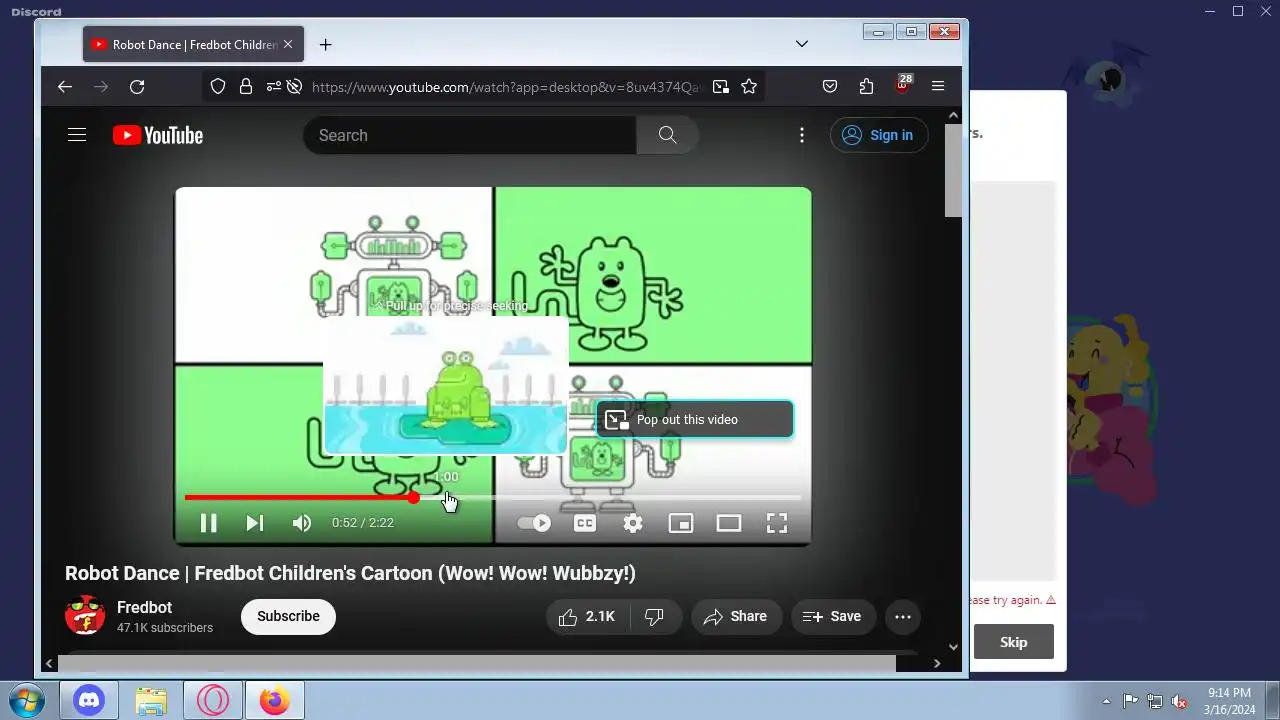This screenshot has height=720, width=1280.
Task: Open Firefox extensions puzzle icon
Action: coord(866,87)
